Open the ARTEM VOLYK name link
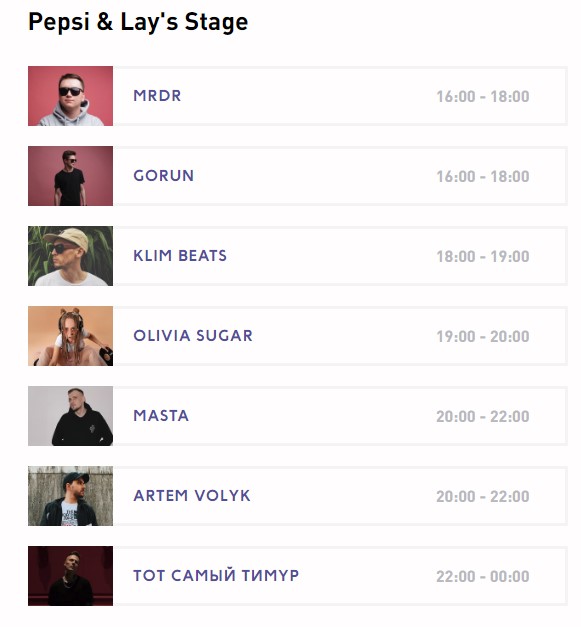This screenshot has height=627, width=581. tap(192, 496)
